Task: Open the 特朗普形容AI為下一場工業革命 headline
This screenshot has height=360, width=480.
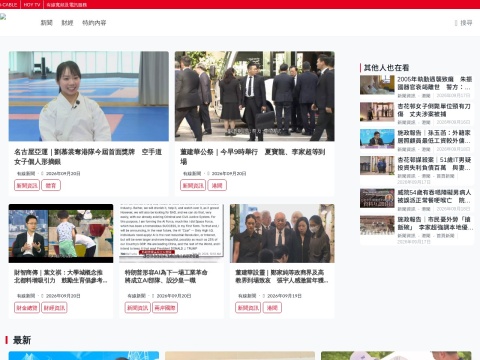Action: point(166,276)
